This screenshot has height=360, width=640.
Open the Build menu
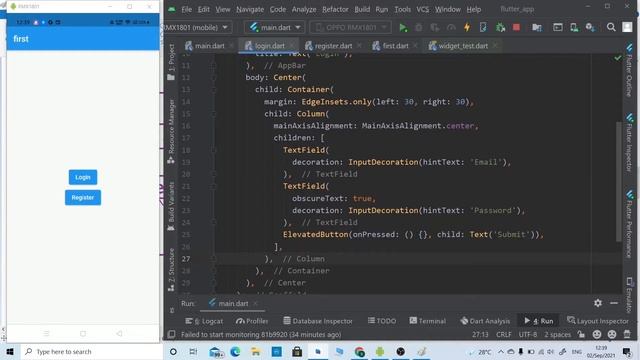pyautogui.click(x=362, y=9)
